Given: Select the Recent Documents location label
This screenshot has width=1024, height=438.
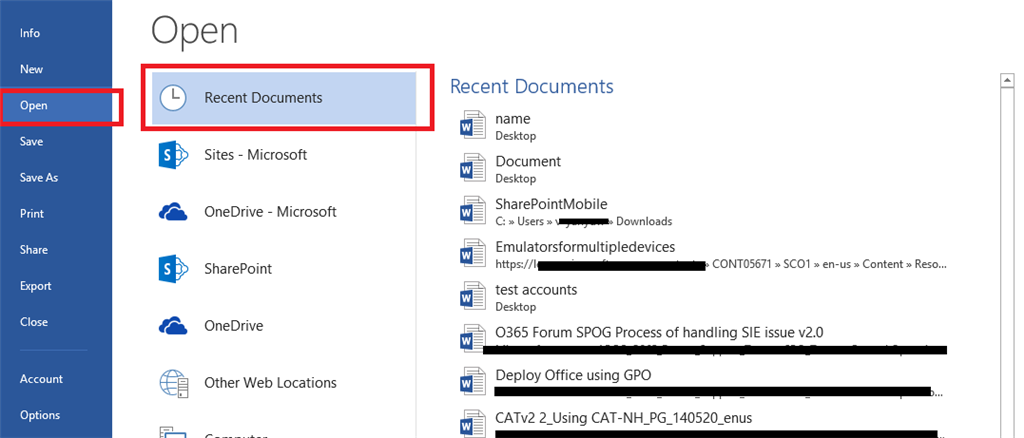Looking at the screenshot, I should coord(263,98).
